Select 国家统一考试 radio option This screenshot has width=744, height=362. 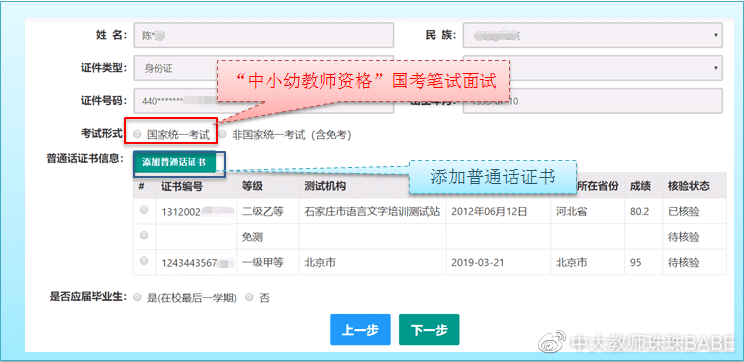tap(137, 135)
